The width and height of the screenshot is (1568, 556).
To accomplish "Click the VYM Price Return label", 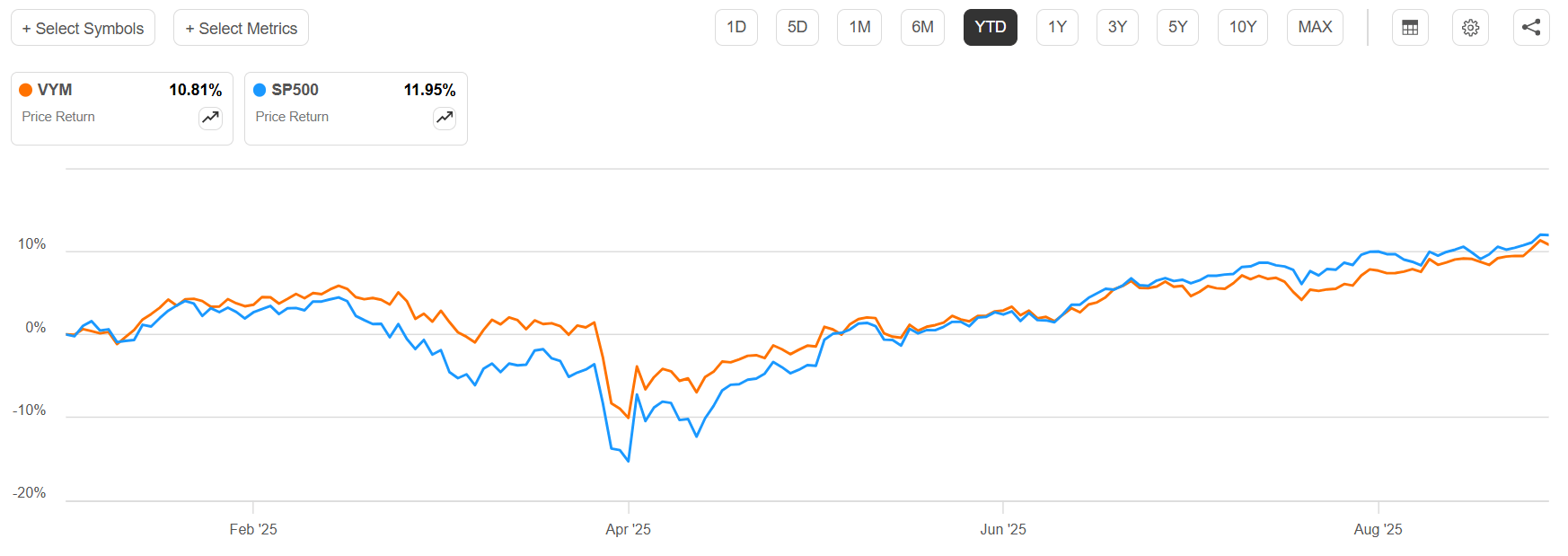I will click(57, 116).
